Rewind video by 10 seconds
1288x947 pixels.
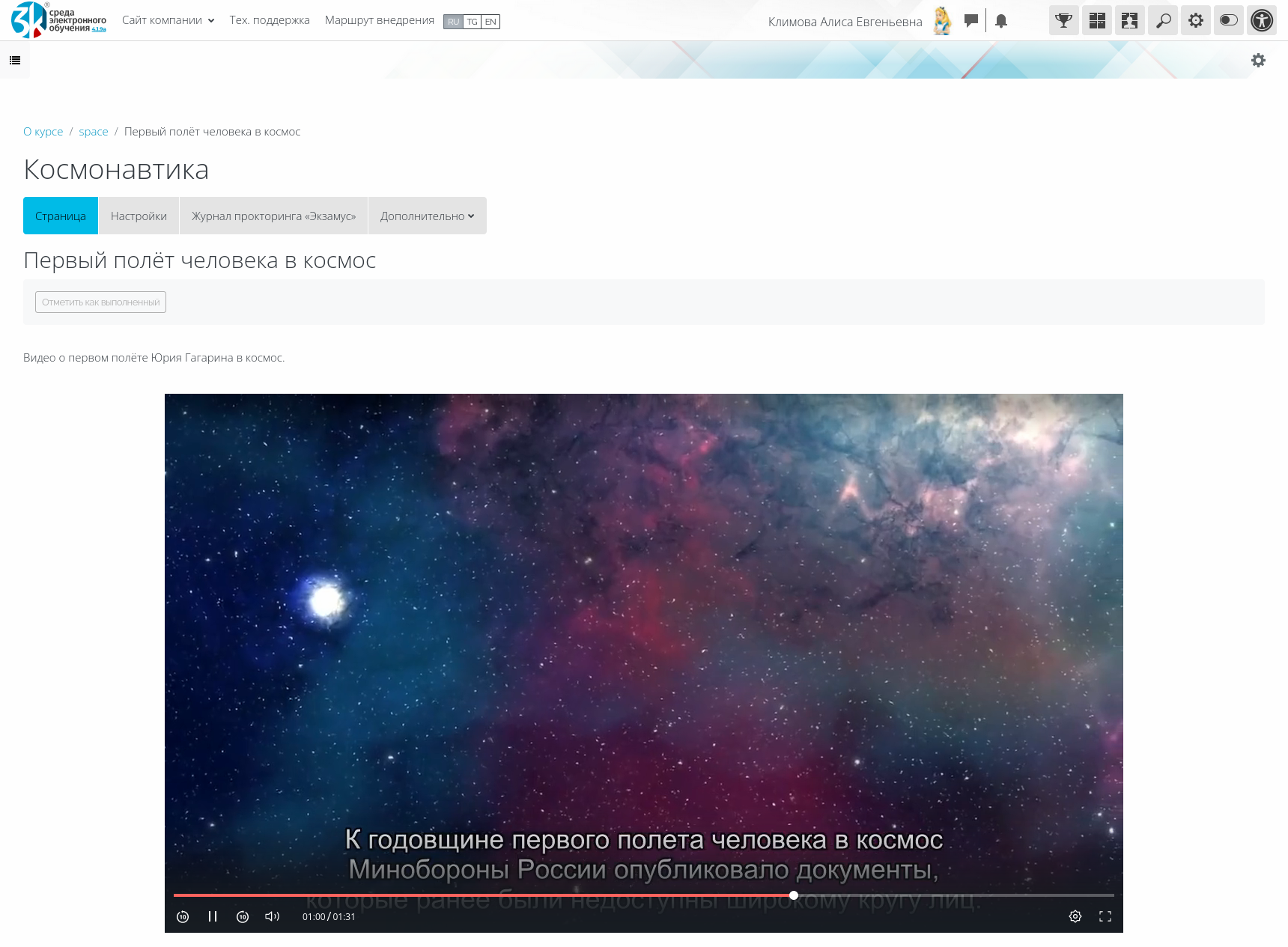tap(183, 916)
